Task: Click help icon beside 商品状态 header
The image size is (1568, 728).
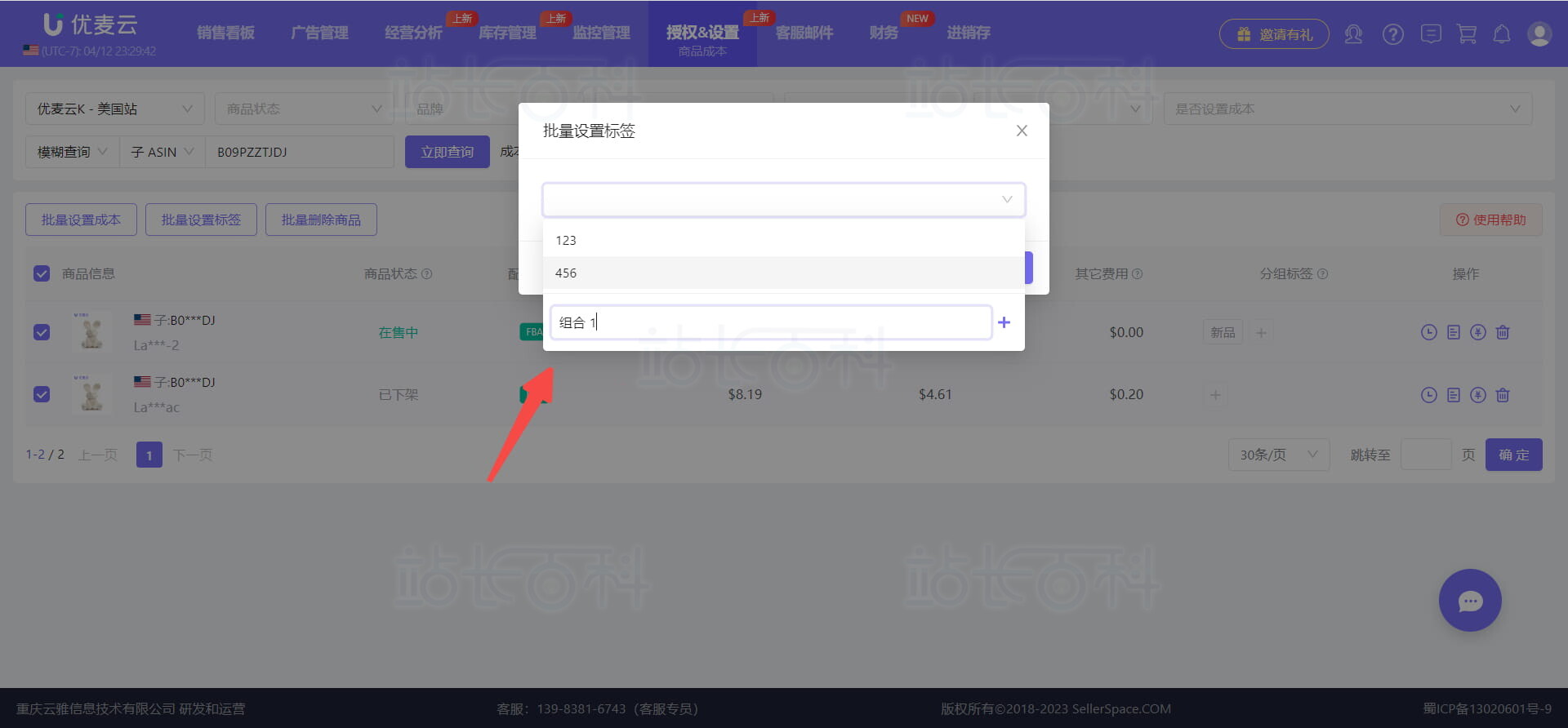Action: (x=426, y=274)
